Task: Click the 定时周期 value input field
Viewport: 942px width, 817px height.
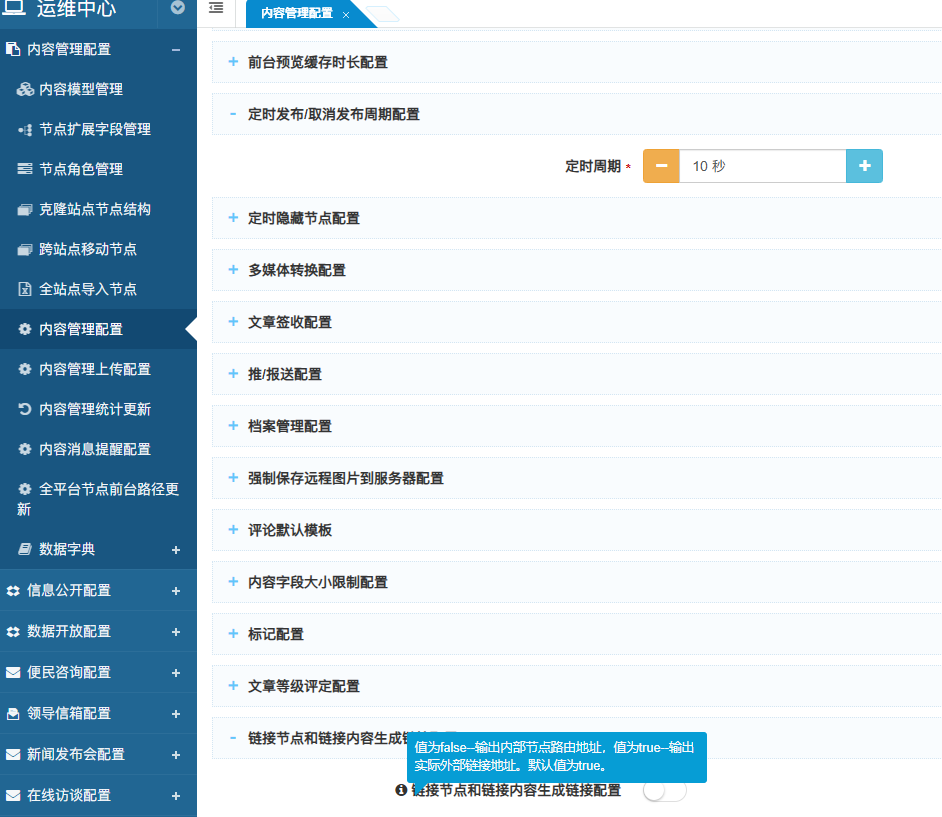Action: point(762,166)
